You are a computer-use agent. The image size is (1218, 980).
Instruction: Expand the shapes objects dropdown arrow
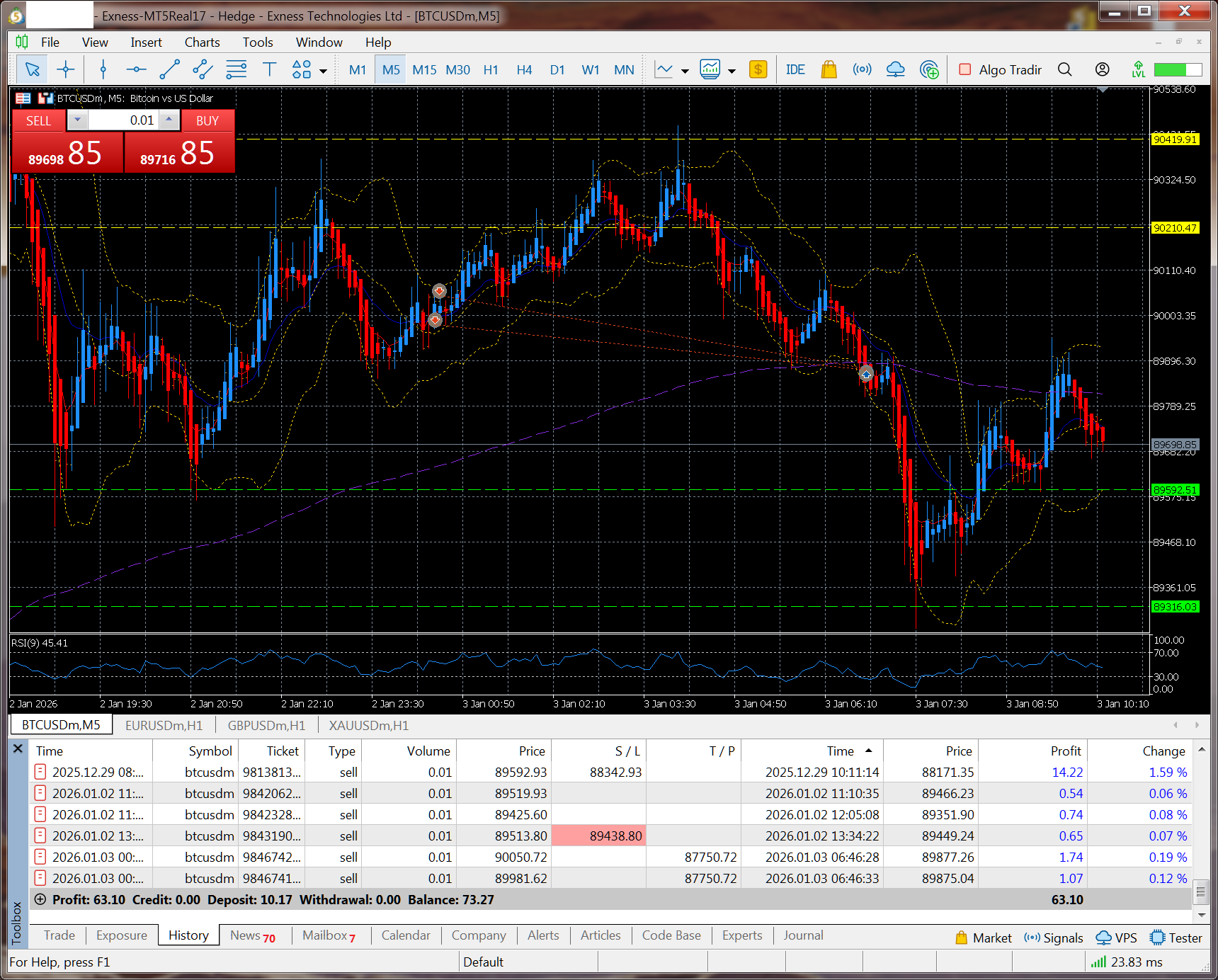click(324, 71)
